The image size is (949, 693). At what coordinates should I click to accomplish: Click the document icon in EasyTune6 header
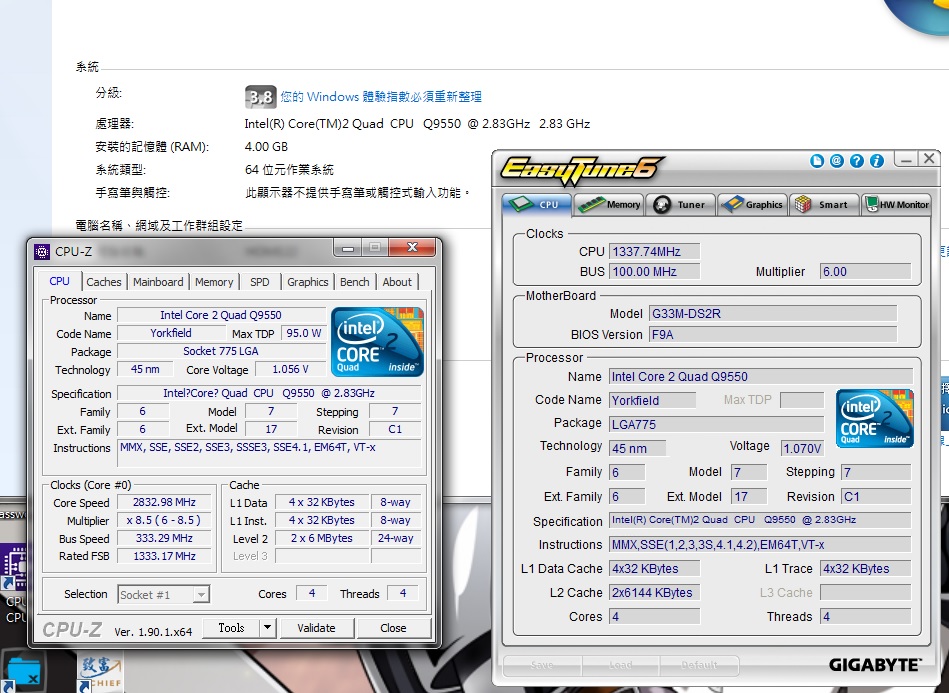[817, 161]
